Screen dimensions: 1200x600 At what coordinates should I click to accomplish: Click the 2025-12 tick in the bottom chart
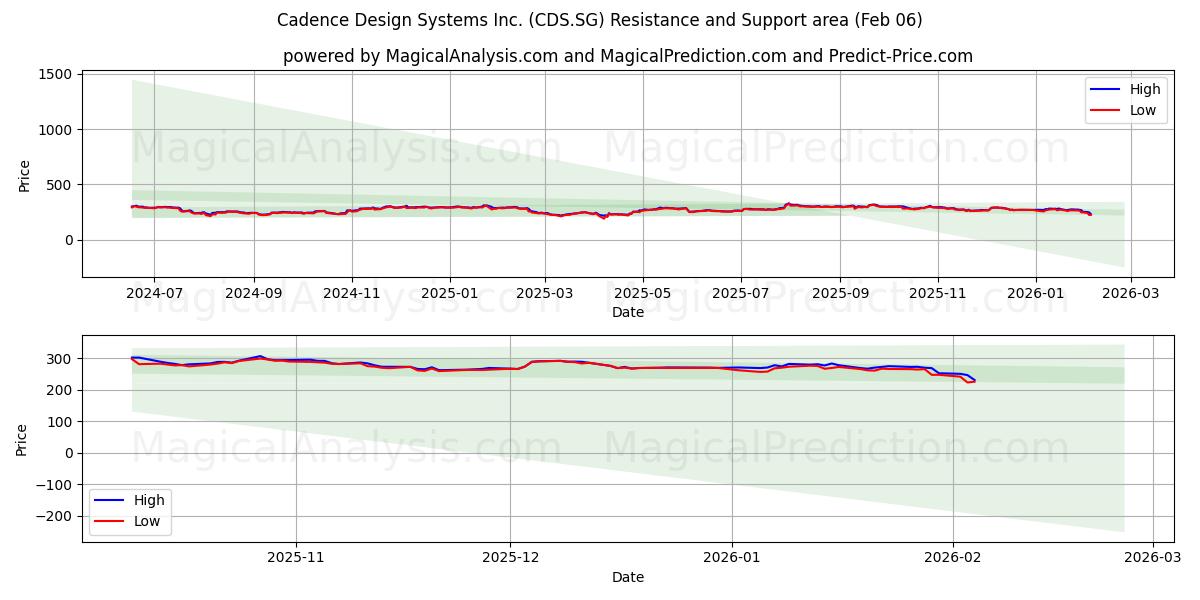[x=510, y=560]
